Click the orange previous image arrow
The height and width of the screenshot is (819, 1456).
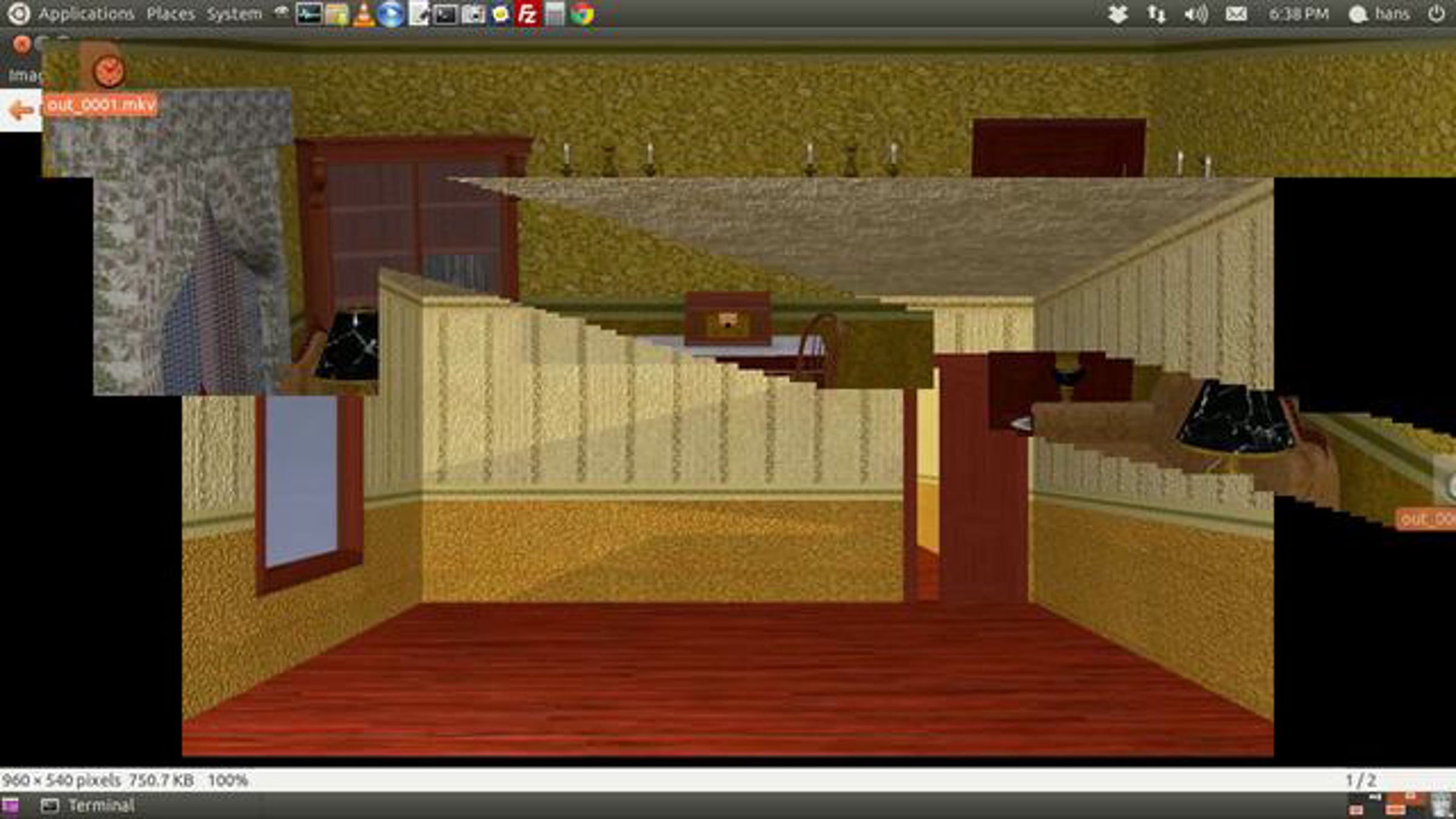point(21,110)
